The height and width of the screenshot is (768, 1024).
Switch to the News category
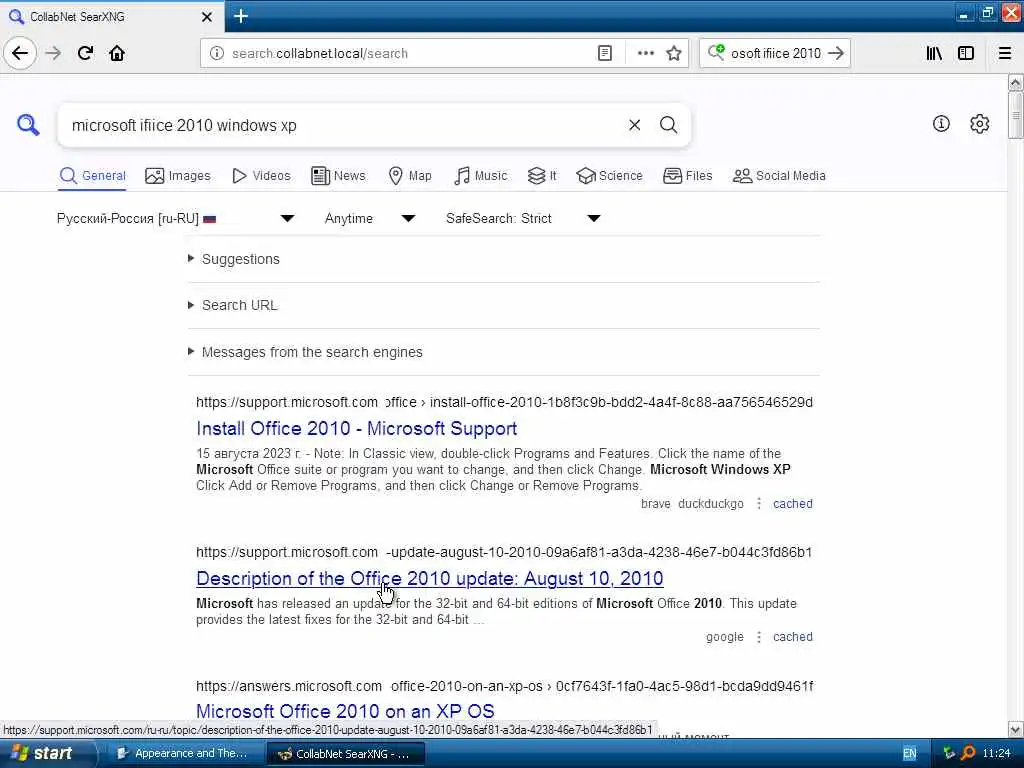(338, 176)
